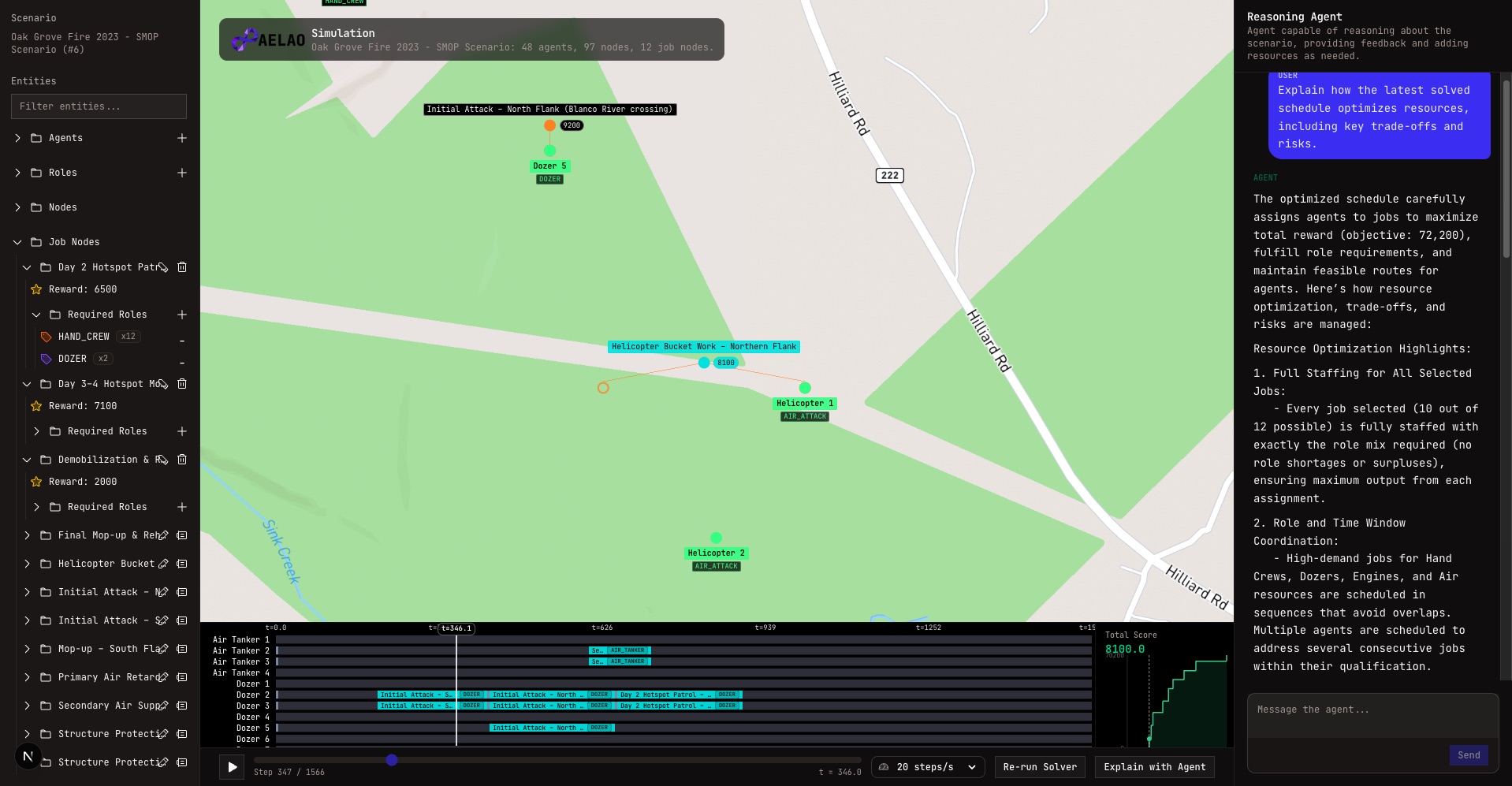Add a new role with Roles plus icon
The image size is (1512, 786).
(x=182, y=173)
